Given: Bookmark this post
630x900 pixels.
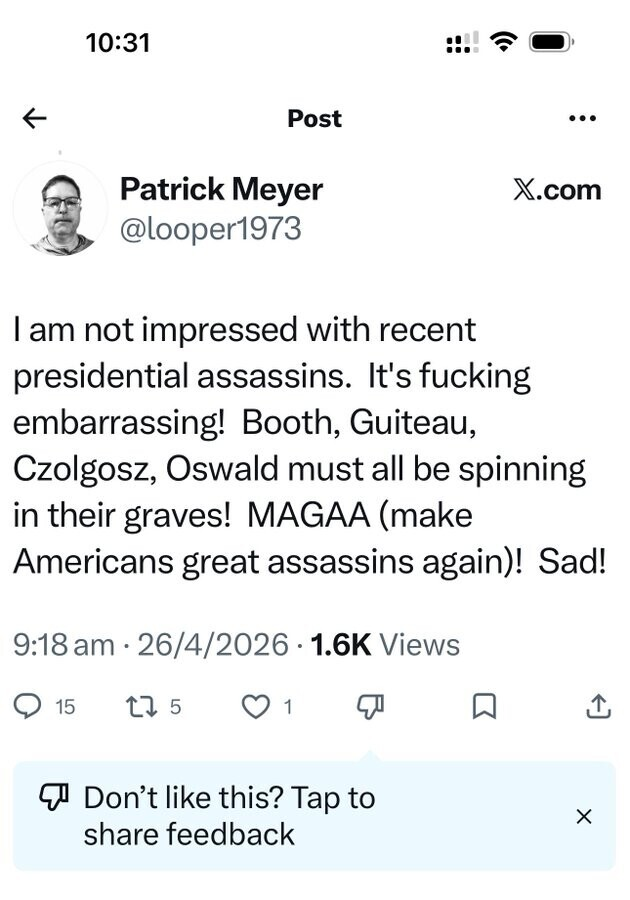Looking at the screenshot, I should pos(484,707).
